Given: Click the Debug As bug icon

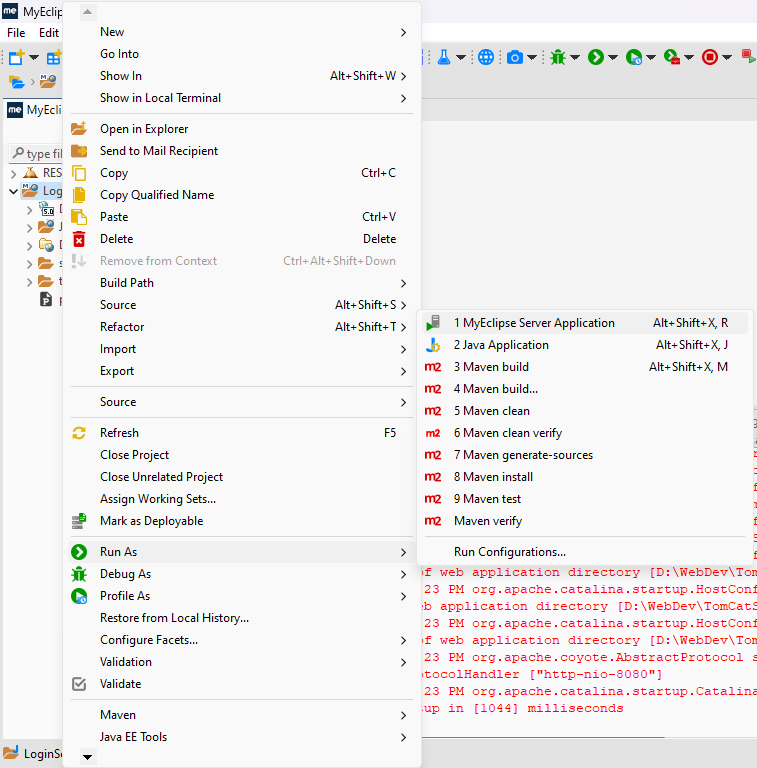Looking at the screenshot, I should [79, 574].
